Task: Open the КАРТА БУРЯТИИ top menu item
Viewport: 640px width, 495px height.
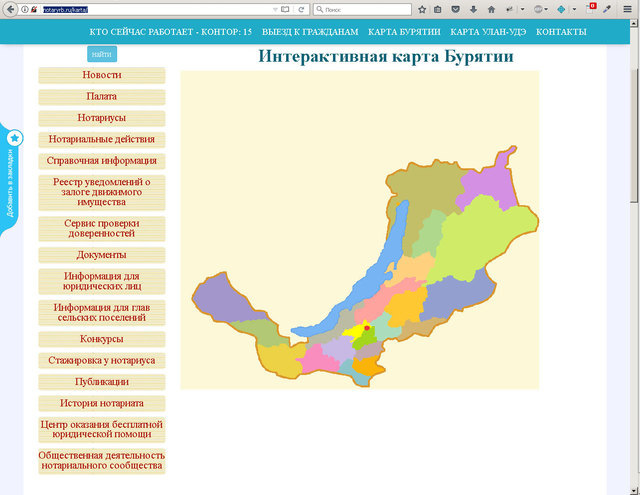Action: [404, 32]
